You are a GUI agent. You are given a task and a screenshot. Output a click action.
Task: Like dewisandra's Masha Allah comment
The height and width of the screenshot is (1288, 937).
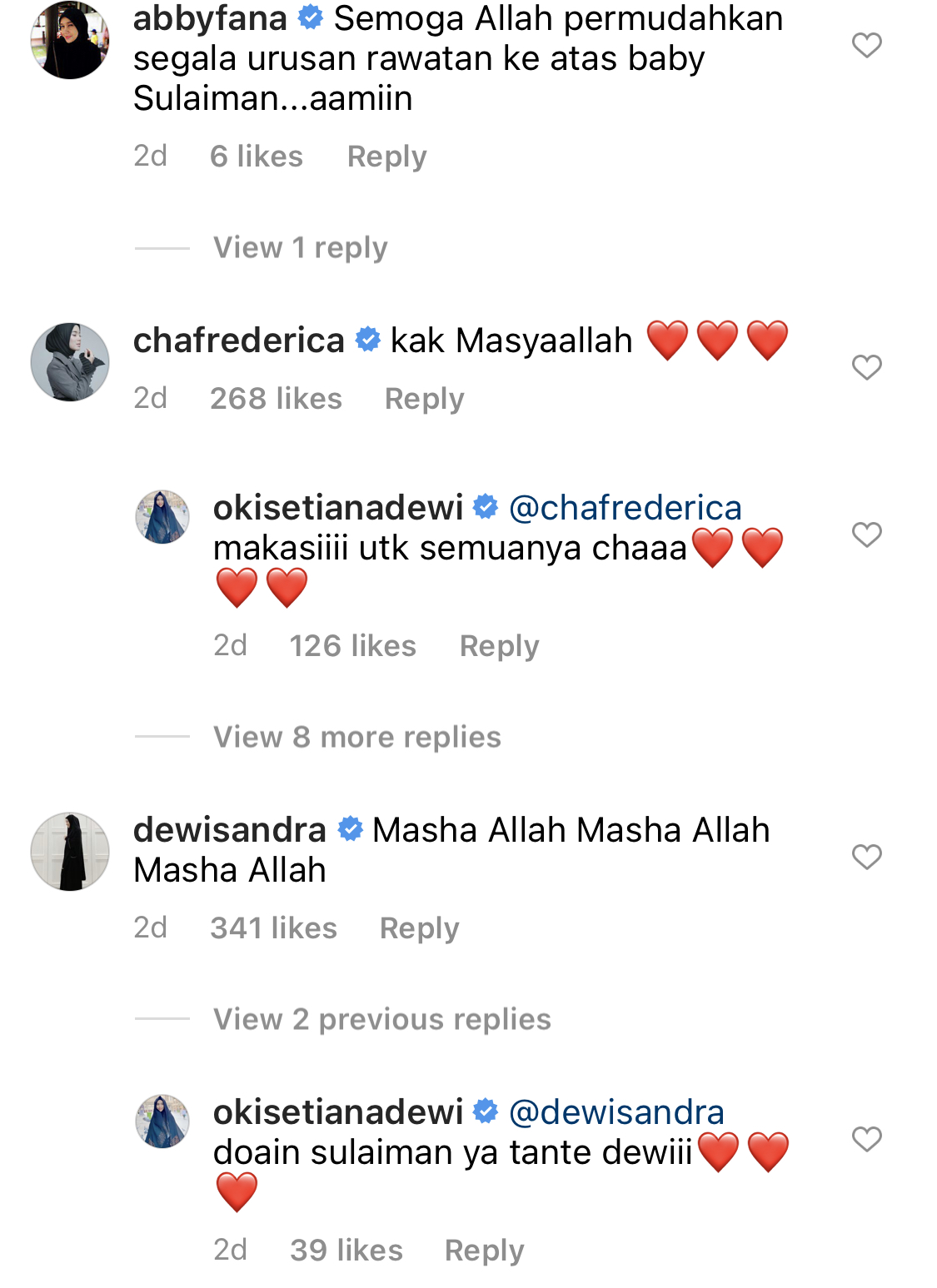866,857
